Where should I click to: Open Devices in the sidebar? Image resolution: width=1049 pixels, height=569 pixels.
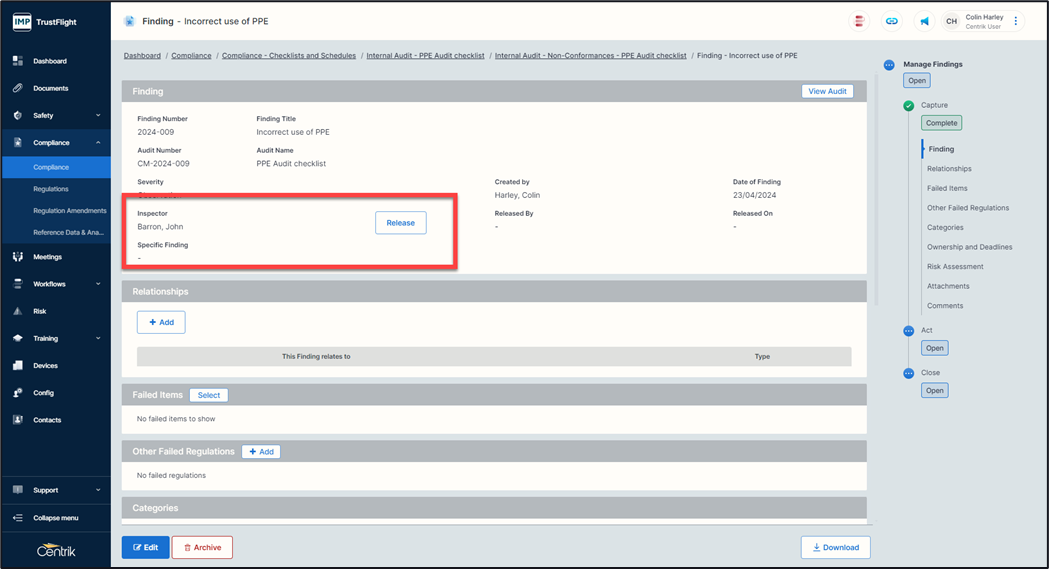[45, 366]
